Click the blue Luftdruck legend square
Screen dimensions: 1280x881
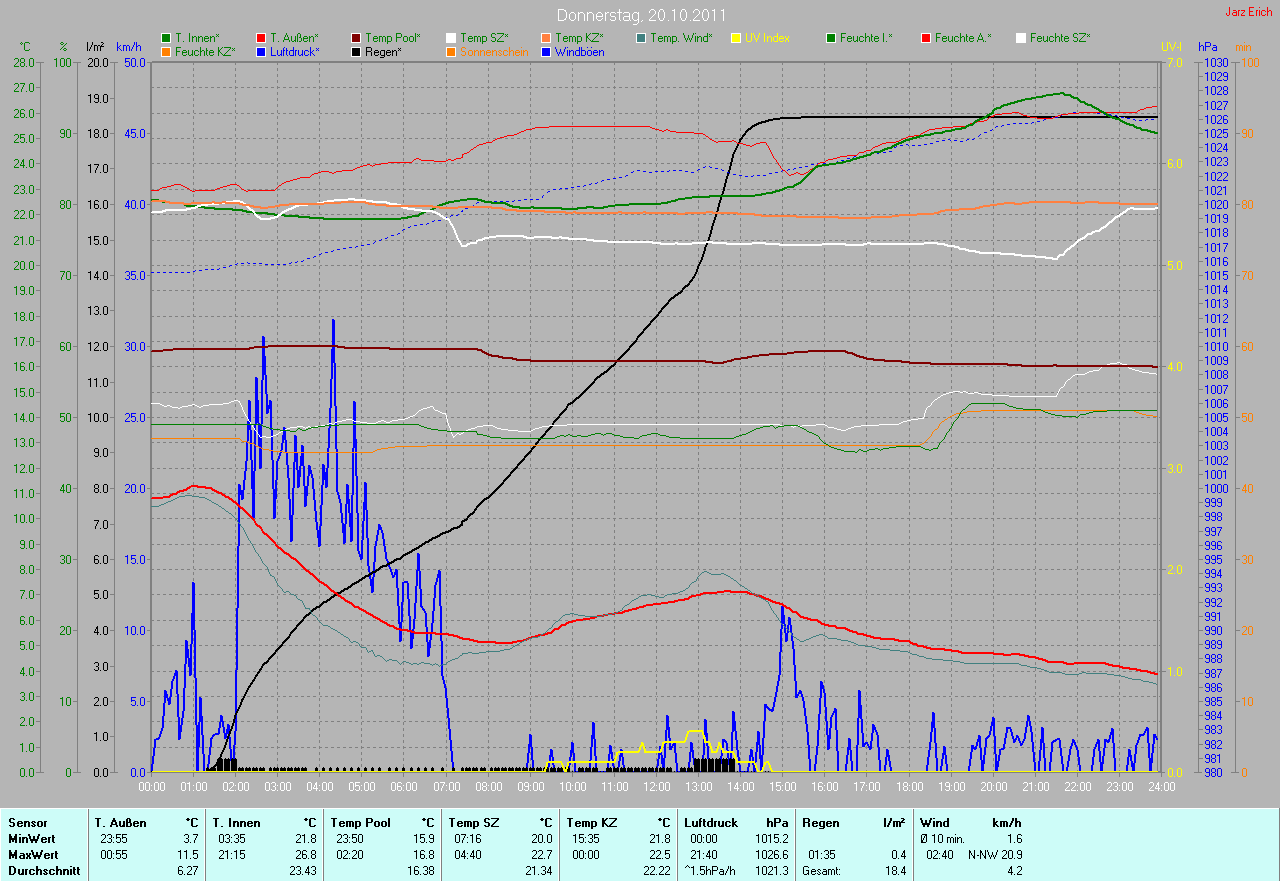tap(261, 51)
